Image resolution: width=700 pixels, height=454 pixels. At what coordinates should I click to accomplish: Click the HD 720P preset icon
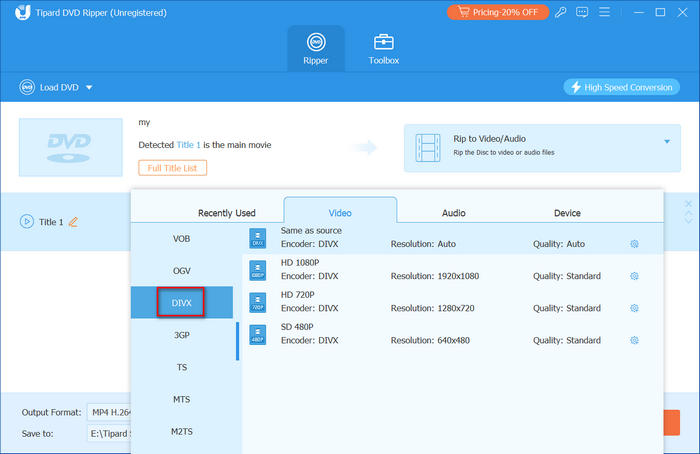258,302
